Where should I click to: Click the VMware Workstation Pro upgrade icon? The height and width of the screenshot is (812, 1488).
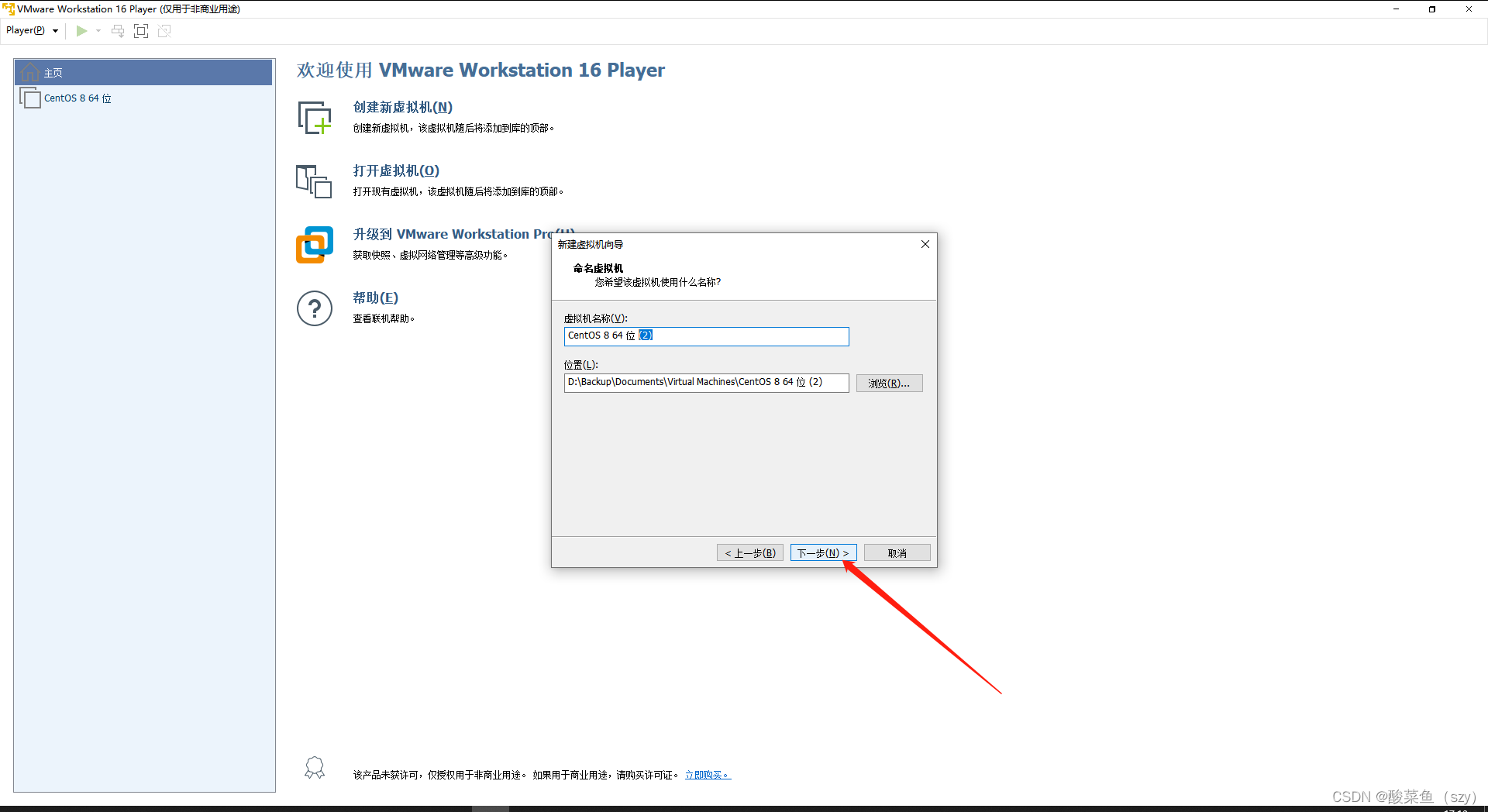[x=315, y=245]
